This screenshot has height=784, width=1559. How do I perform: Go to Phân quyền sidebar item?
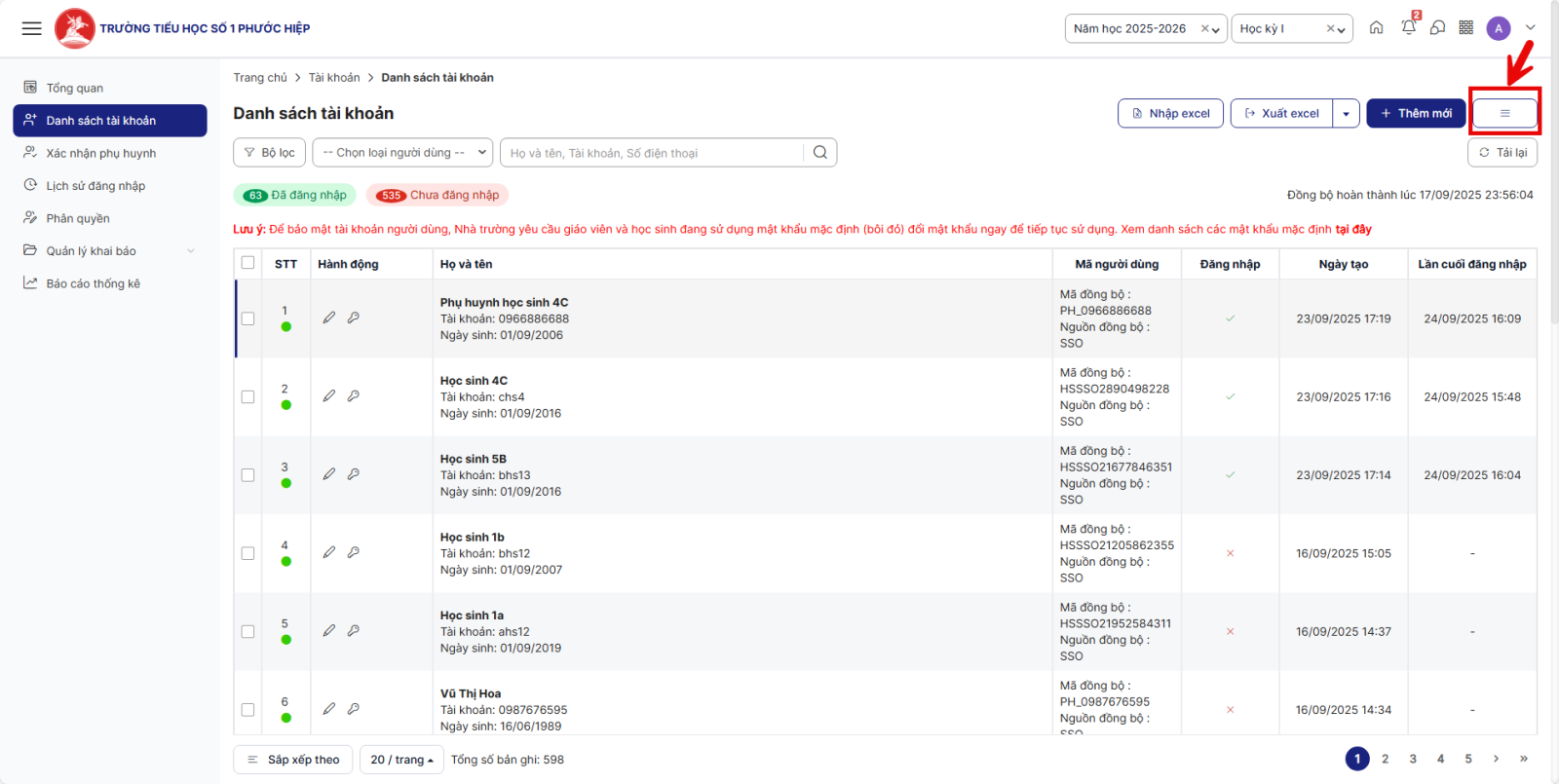coord(78,218)
